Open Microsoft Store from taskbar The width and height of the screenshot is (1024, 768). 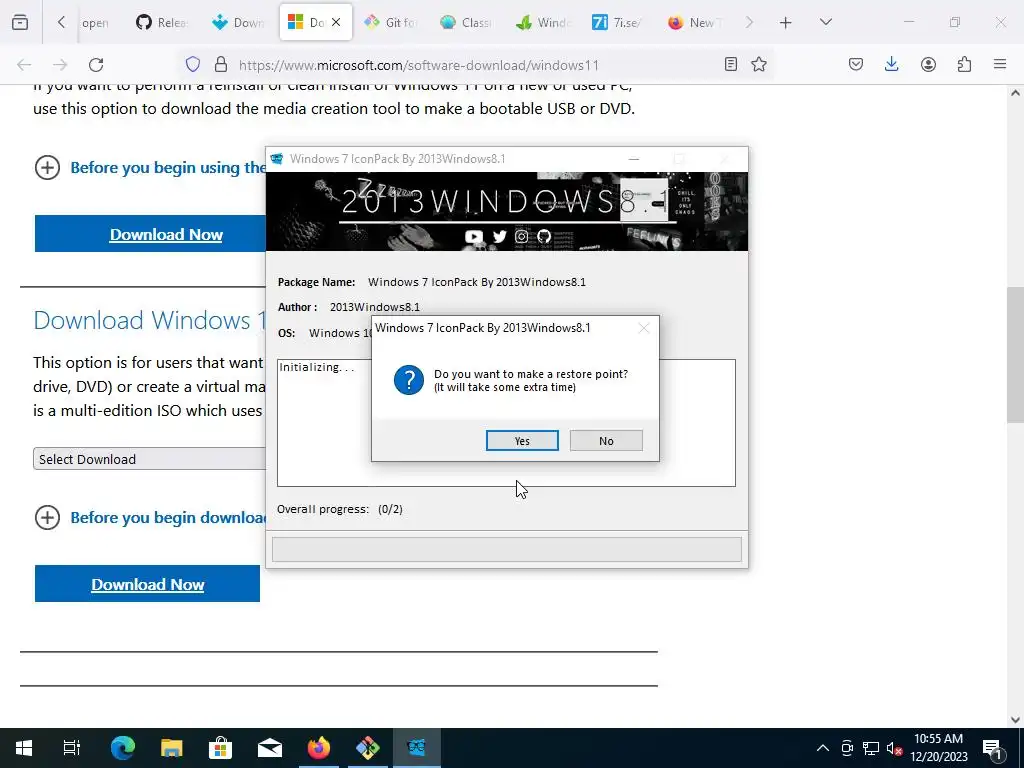click(220, 748)
